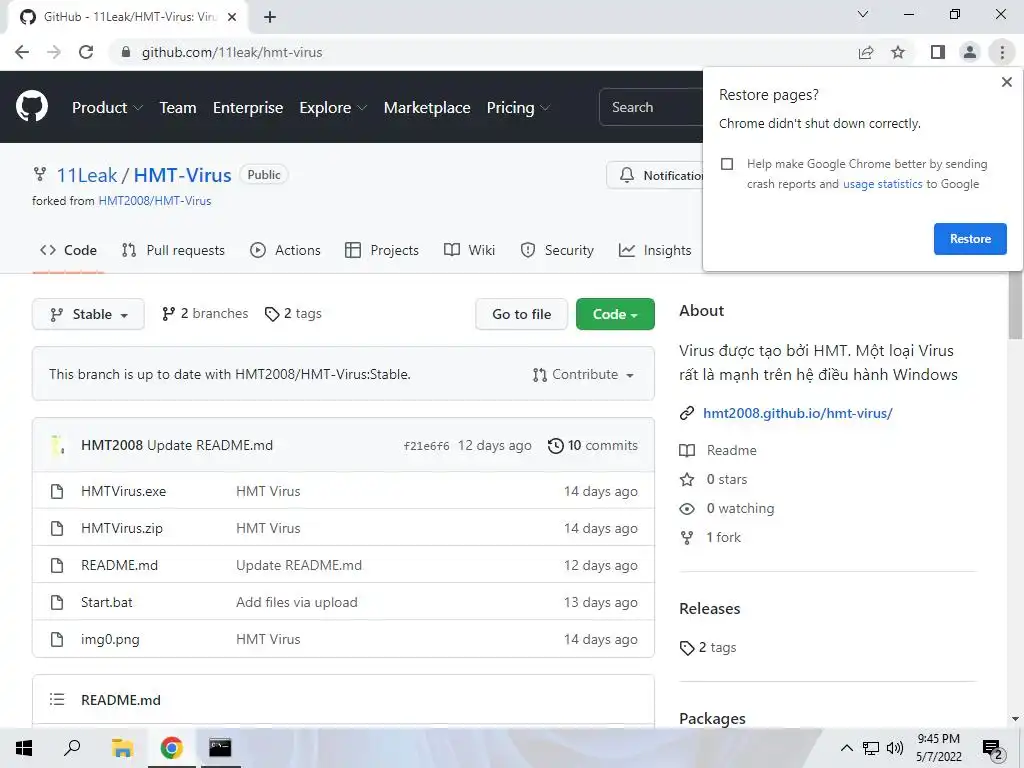Image resolution: width=1024 pixels, height=768 pixels.
Task: Open the Command Prompt taskbar icon
Action: pyautogui.click(x=219, y=748)
